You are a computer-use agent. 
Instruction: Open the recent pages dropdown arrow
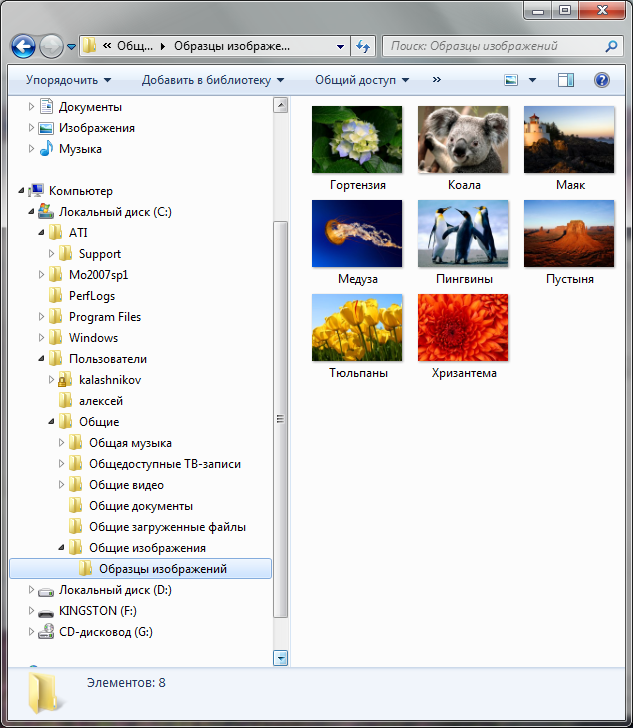coord(71,46)
